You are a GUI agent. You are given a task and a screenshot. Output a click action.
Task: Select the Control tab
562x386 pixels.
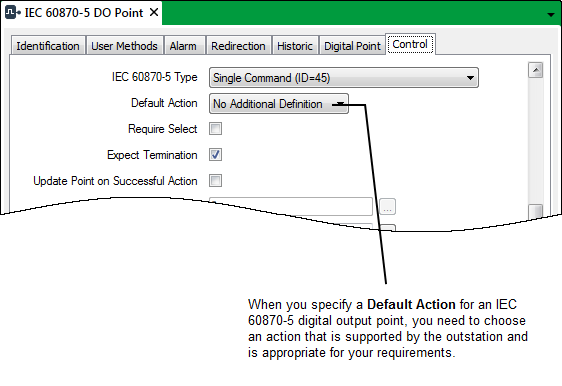(410, 44)
